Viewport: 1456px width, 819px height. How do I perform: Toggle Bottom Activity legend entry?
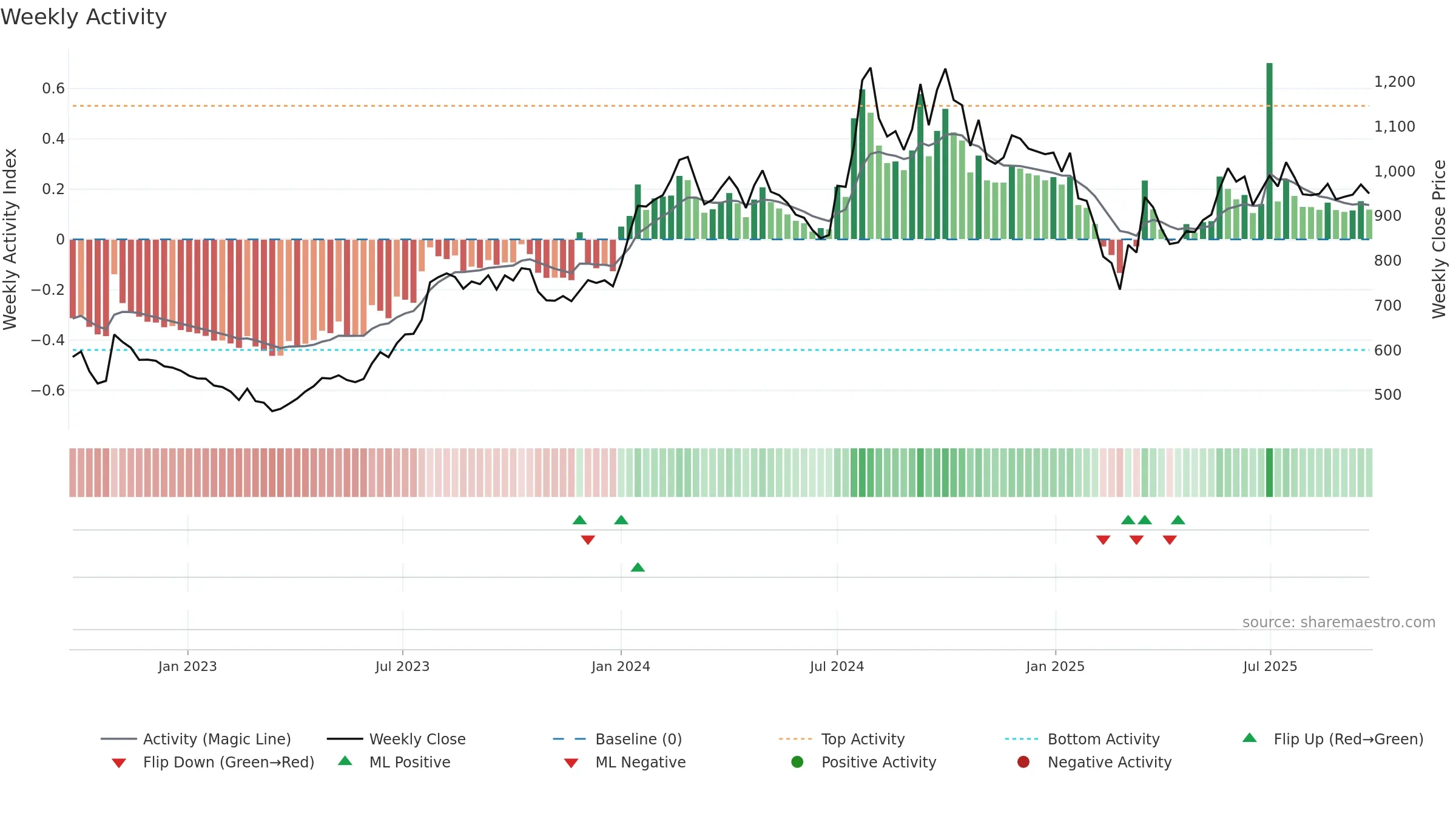coord(1082,739)
